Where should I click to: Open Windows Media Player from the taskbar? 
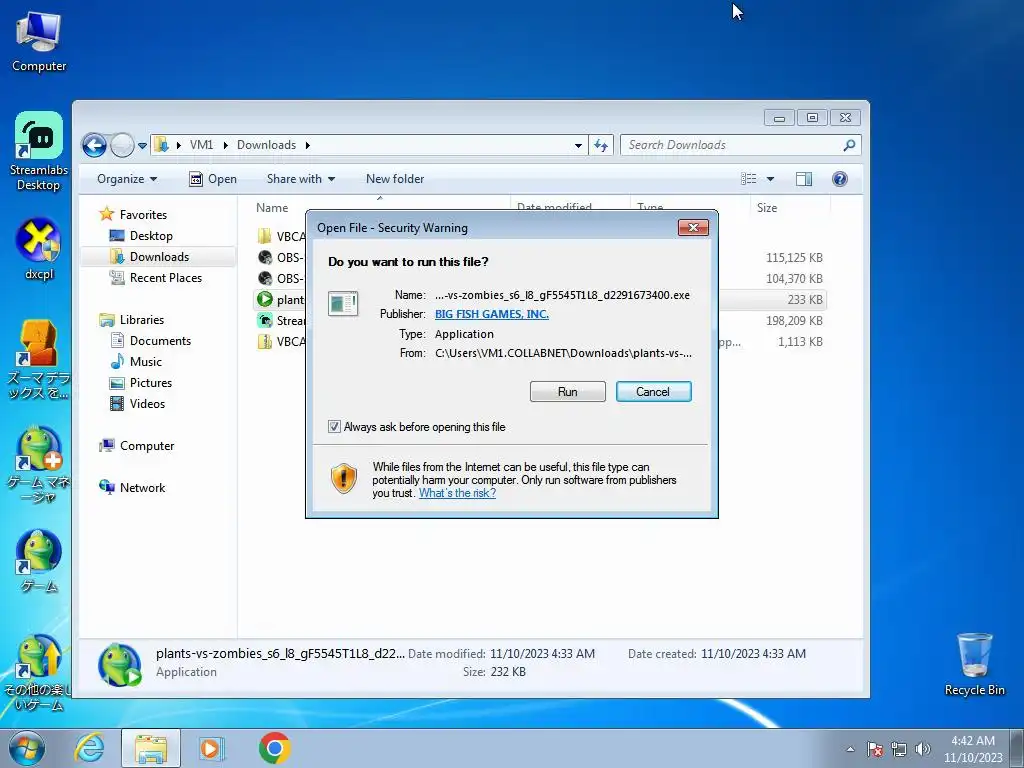[x=211, y=748]
